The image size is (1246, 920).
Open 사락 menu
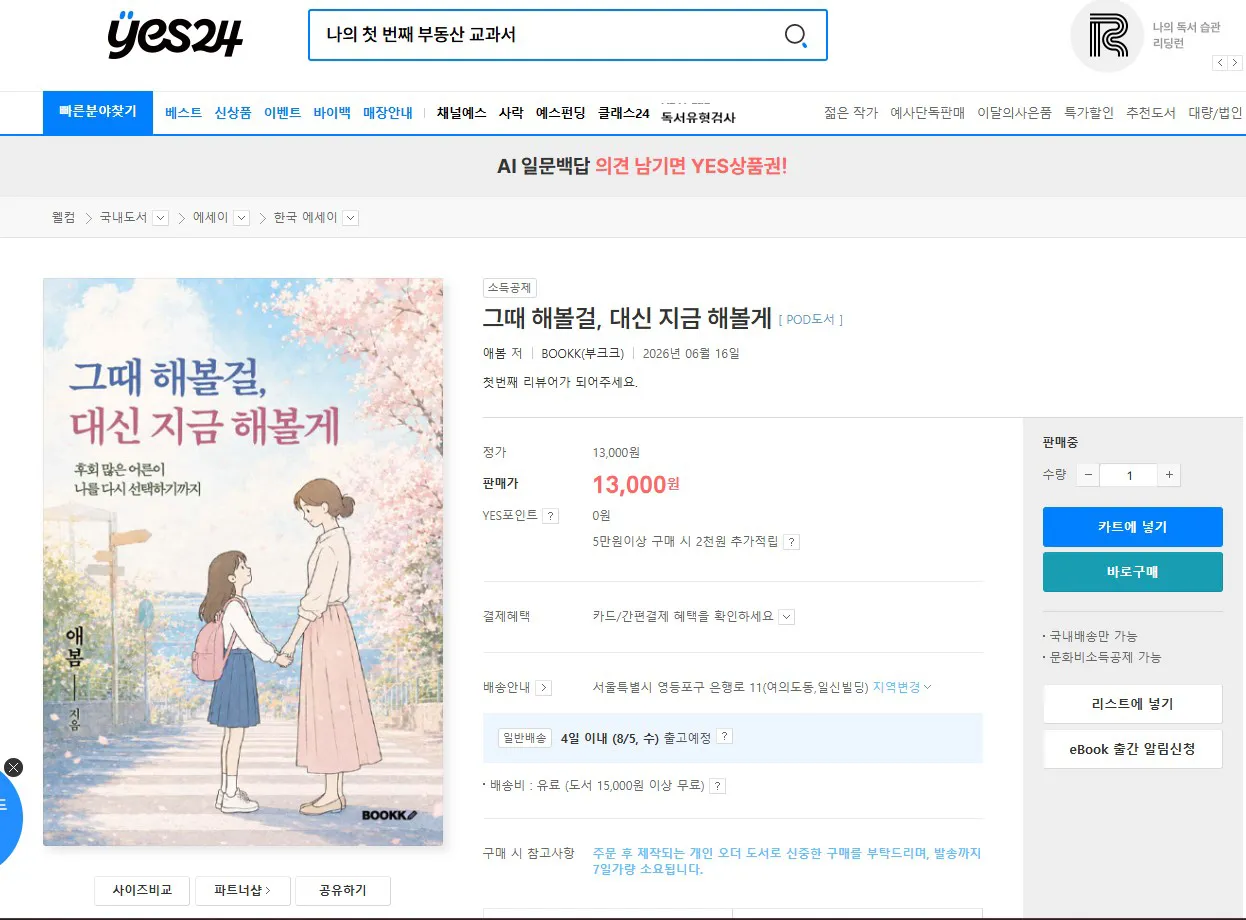511,113
